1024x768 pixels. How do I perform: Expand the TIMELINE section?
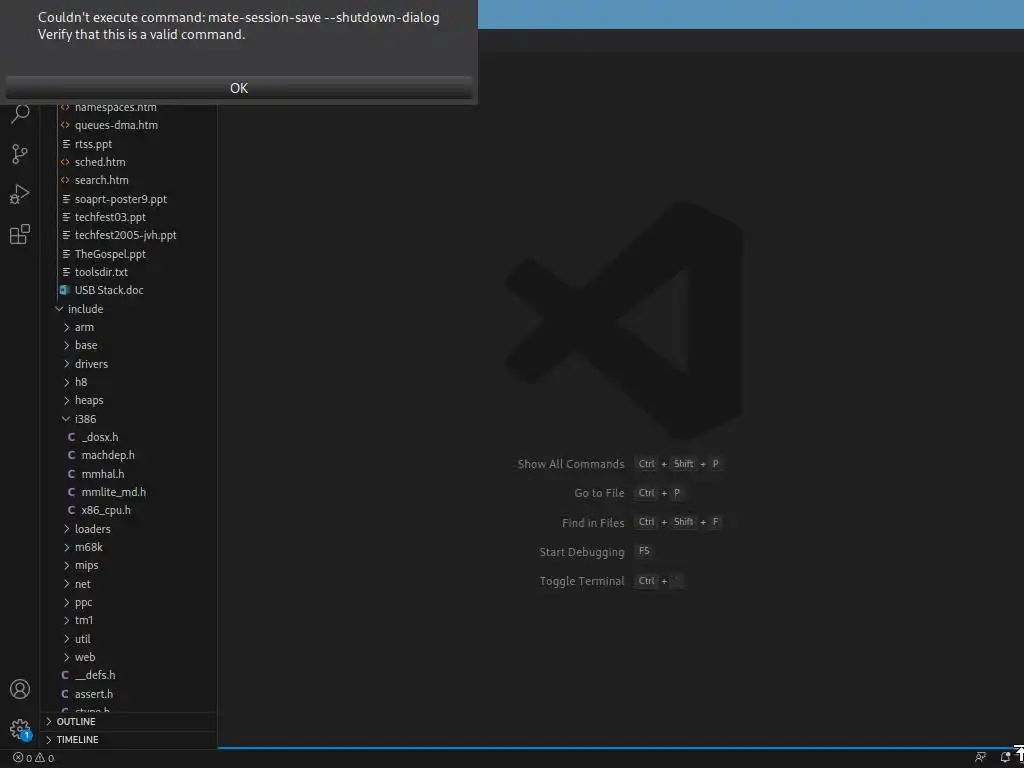129,740
